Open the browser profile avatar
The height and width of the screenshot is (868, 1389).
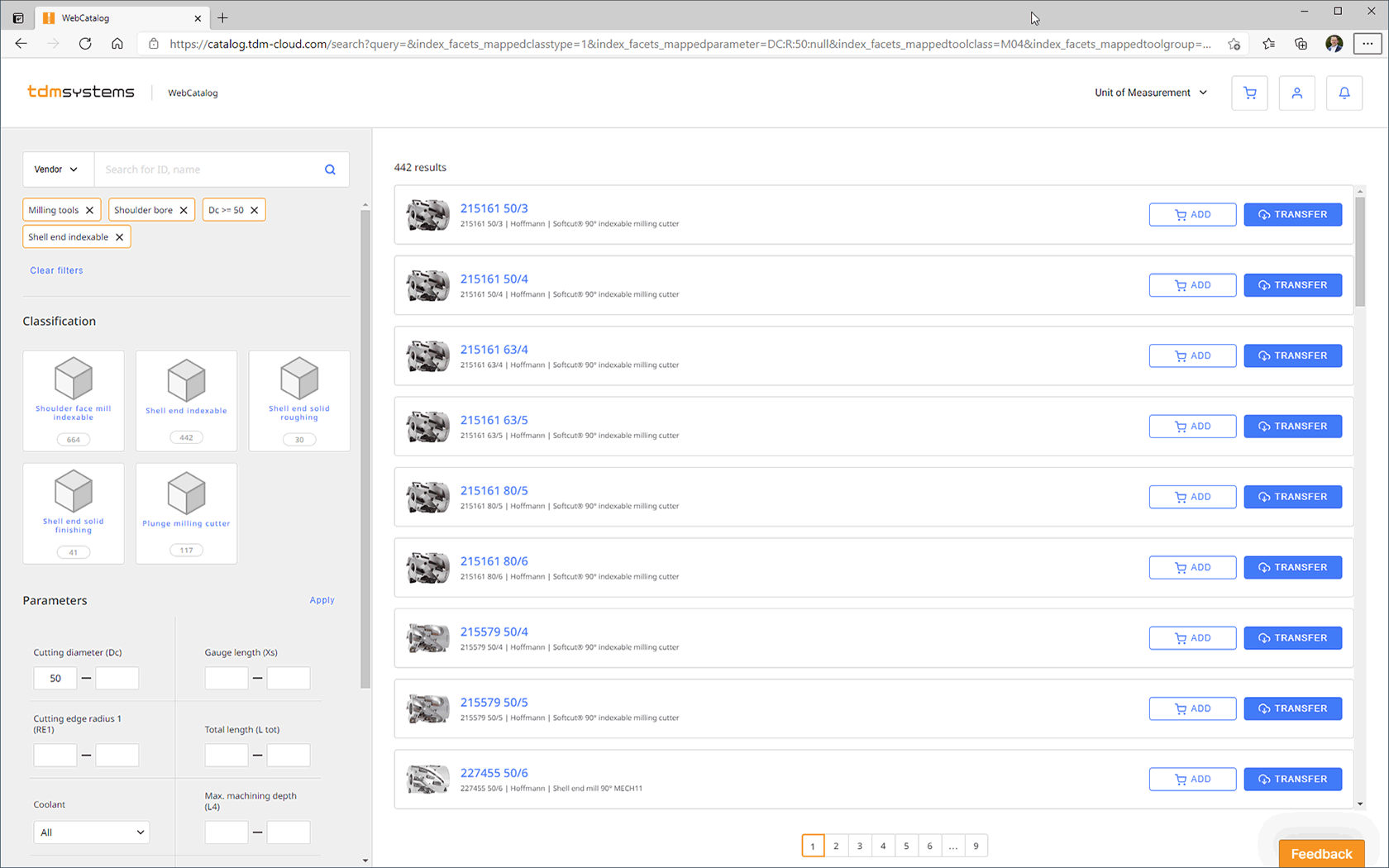[x=1334, y=44]
